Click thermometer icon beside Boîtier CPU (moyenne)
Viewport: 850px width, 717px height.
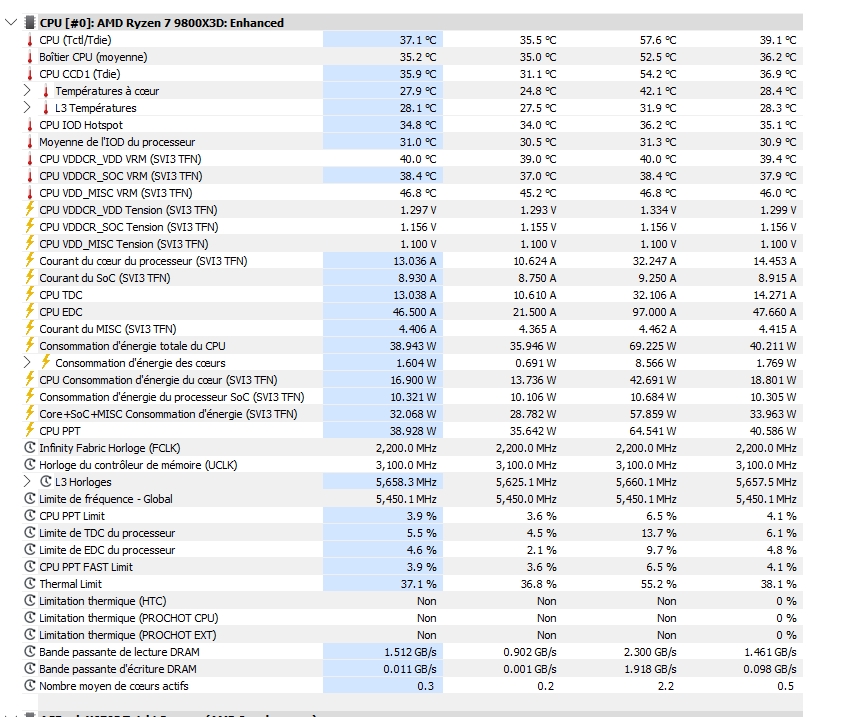click(30, 57)
